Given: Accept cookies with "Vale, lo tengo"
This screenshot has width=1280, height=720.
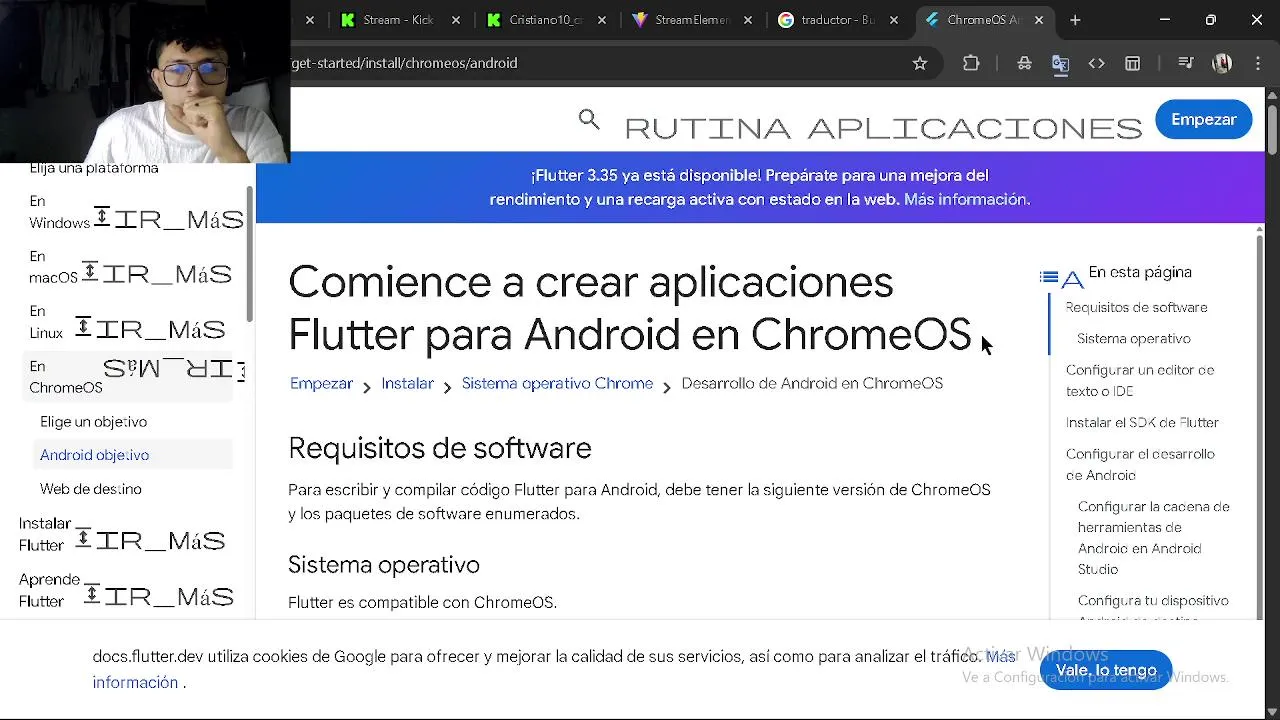Looking at the screenshot, I should point(1106,670).
